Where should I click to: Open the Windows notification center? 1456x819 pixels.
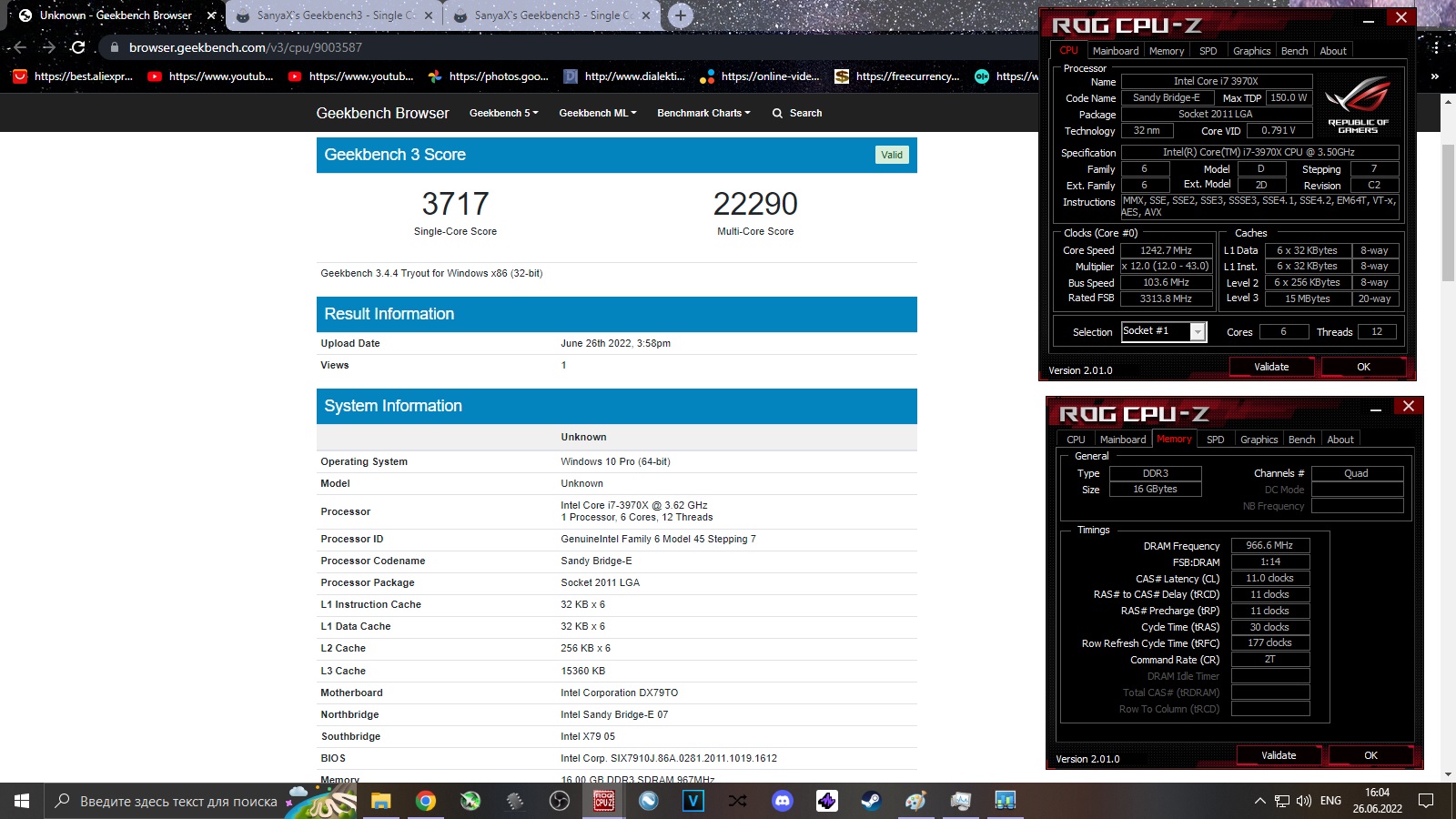(x=1426, y=801)
